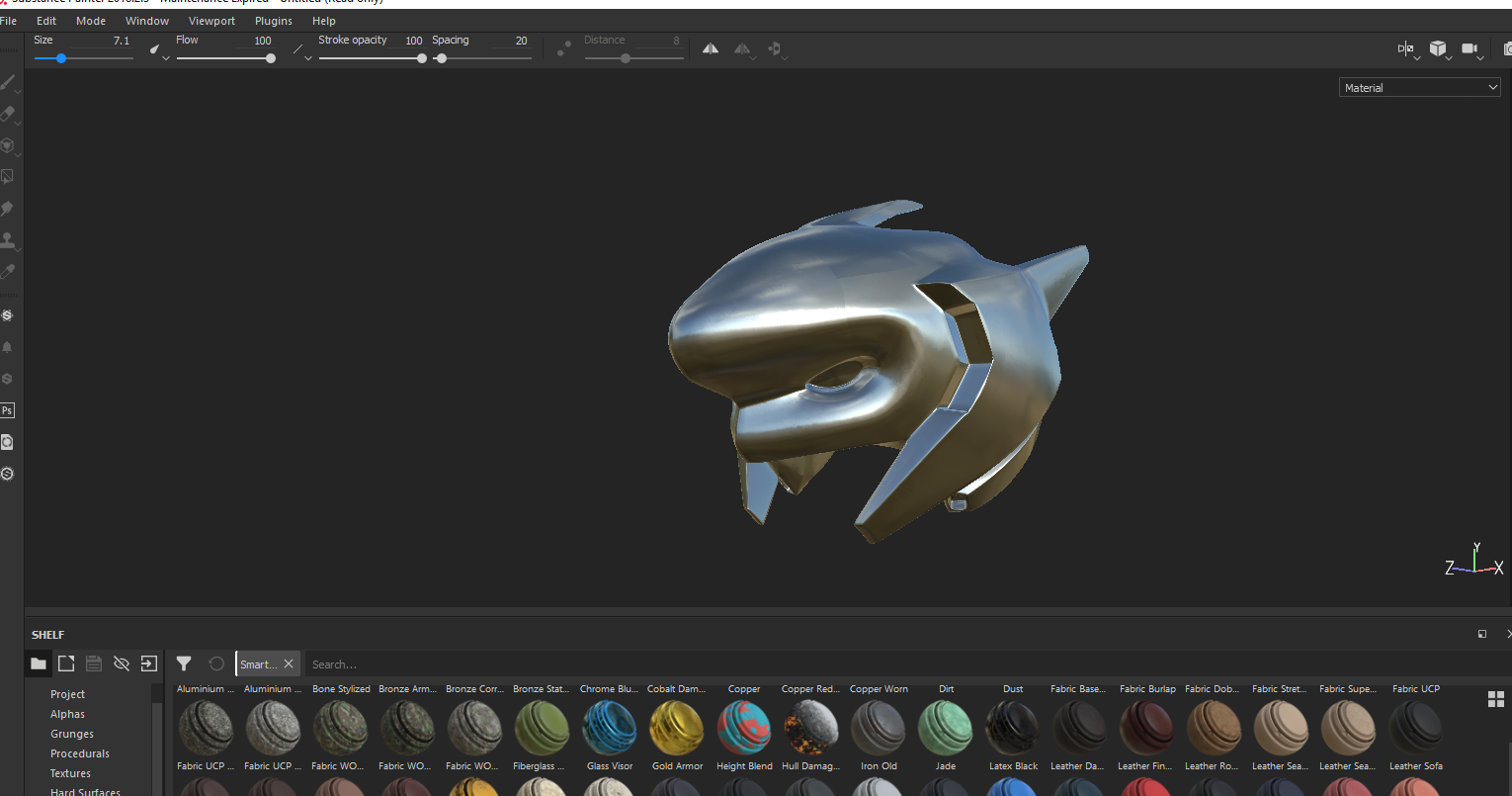Switch shelf to grid view icon
Viewport: 1512px width, 796px height.
pos(1495,700)
